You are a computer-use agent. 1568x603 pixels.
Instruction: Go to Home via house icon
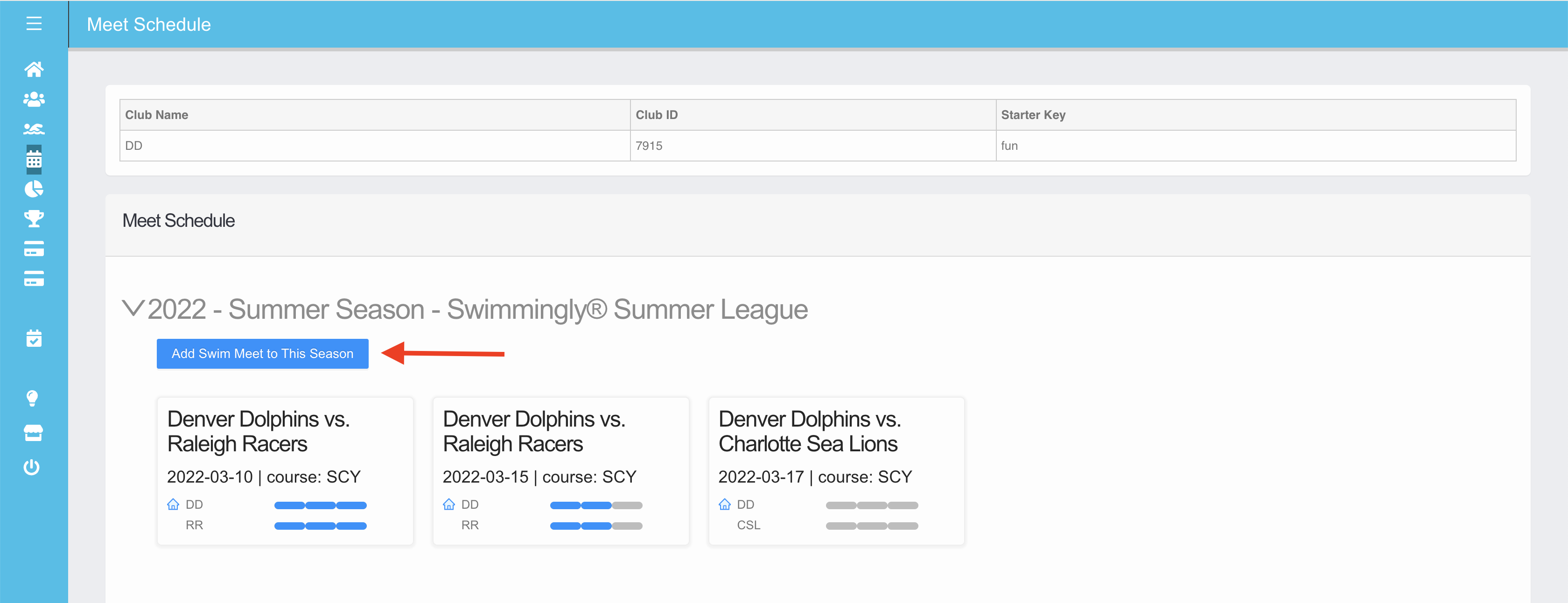point(34,70)
